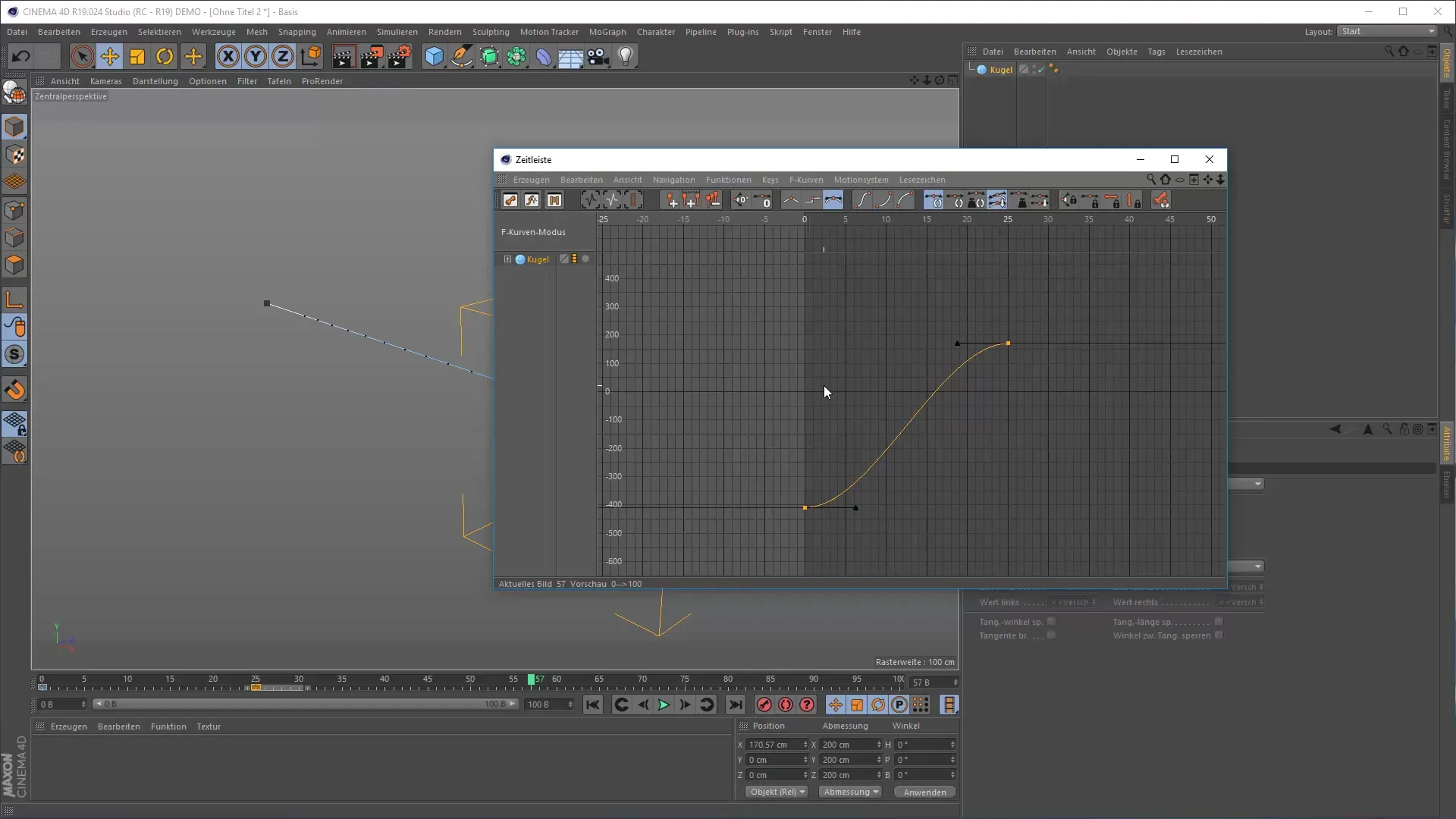The image size is (1456, 819).
Task: Activate the Move tool
Action: (x=110, y=56)
